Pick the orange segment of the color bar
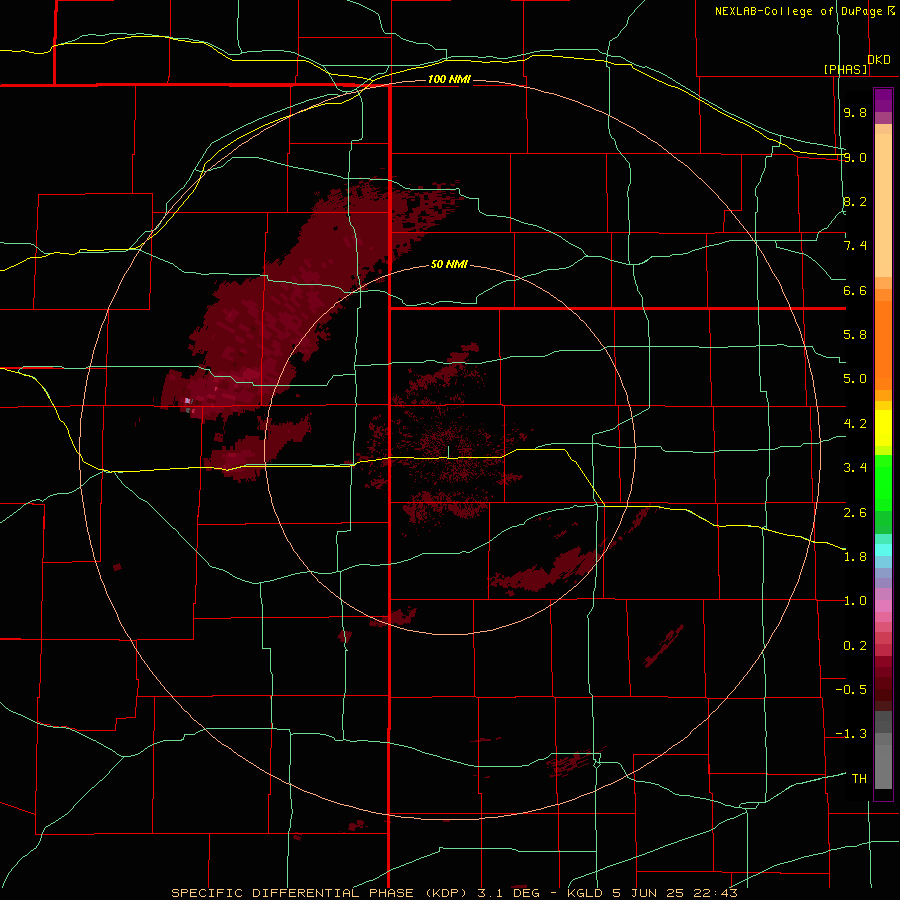The width and height of the screenshot is (900, 900). tap(883, 346)
